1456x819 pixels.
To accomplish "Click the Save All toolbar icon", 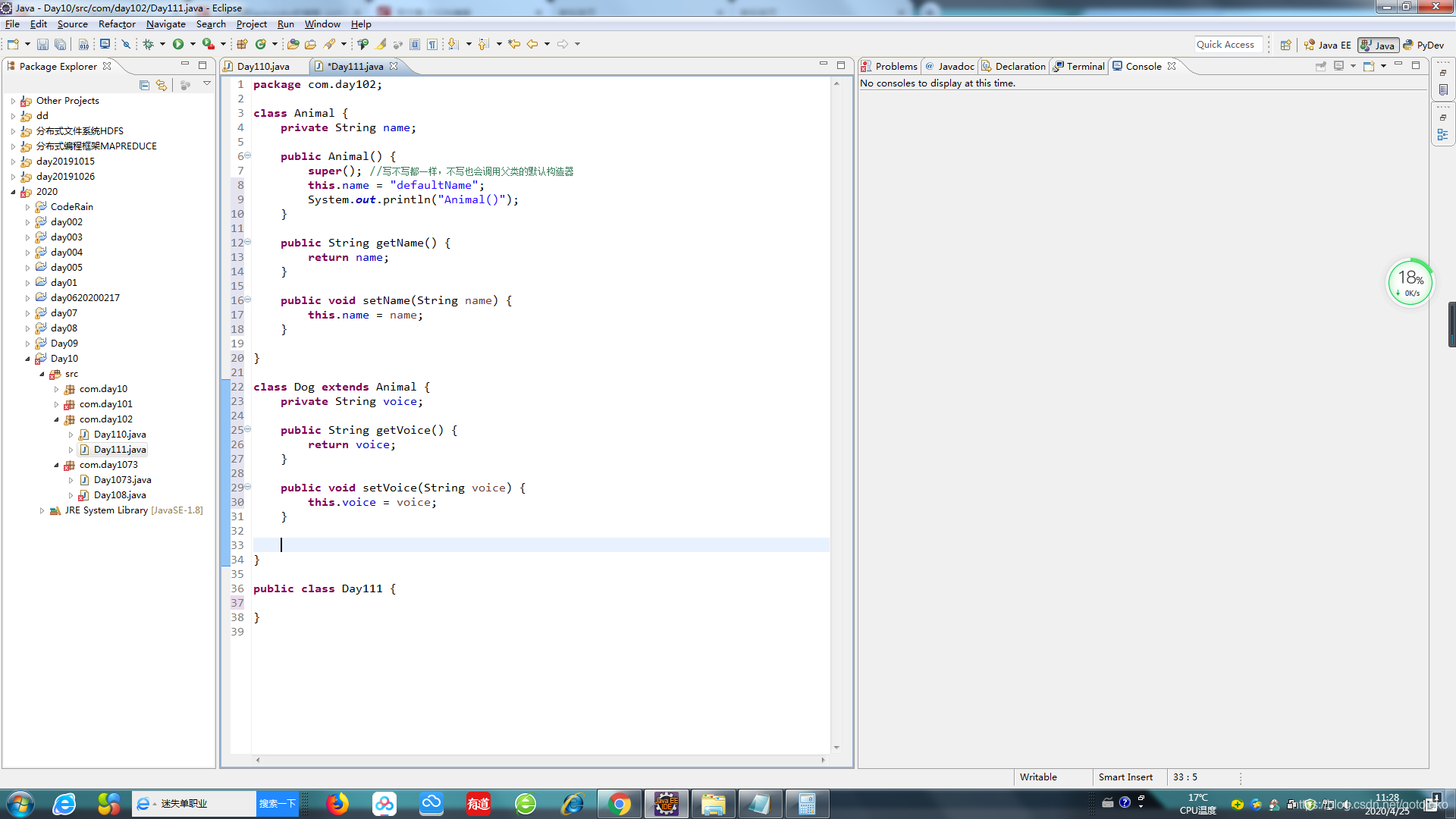I will 61,45.
